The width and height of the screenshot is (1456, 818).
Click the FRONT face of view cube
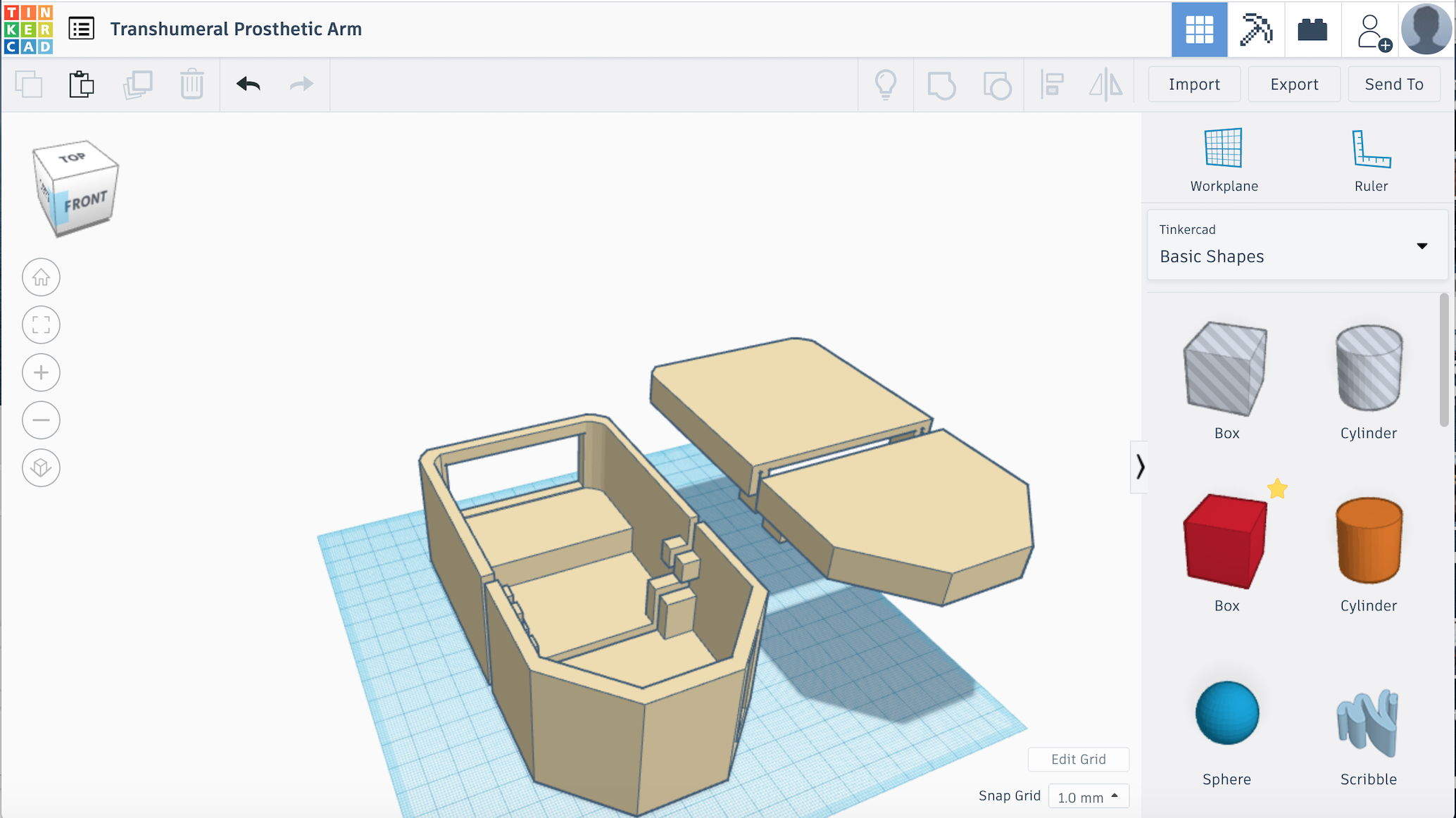pos(86,201)
